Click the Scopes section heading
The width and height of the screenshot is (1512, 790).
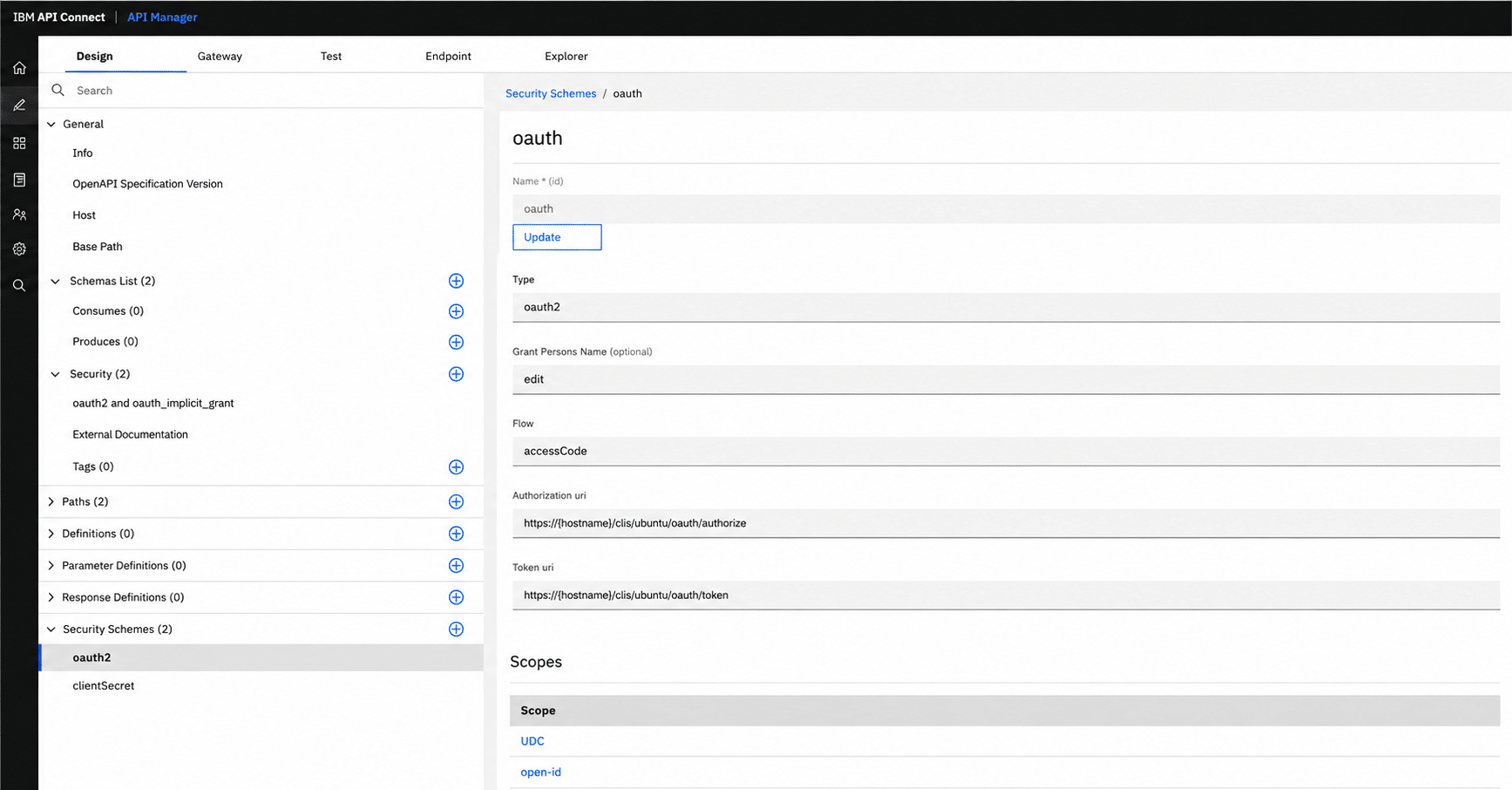(536, 662)
